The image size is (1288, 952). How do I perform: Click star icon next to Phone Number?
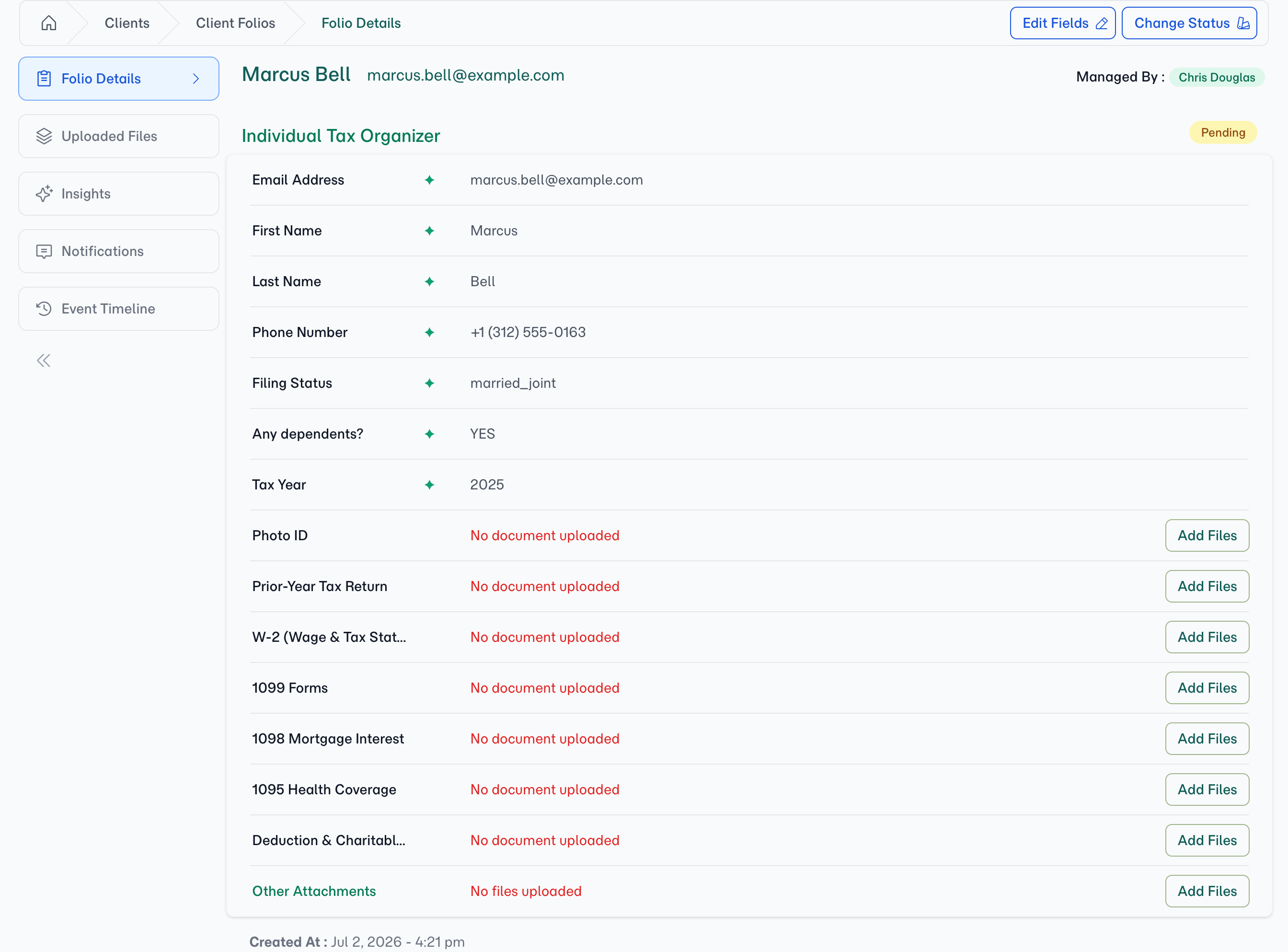pyautogui.click(x=429, y=333)
